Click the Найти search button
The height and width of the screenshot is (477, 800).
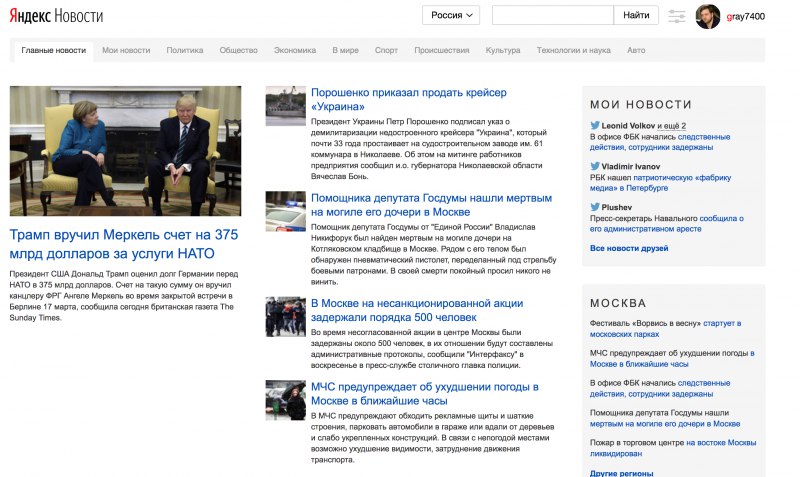(636, 15)
